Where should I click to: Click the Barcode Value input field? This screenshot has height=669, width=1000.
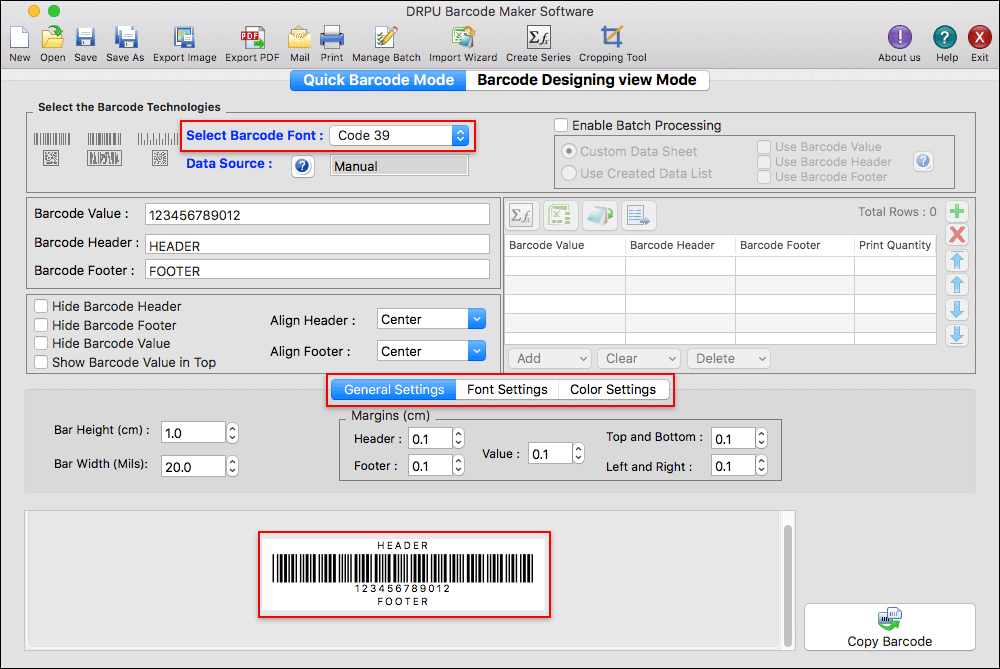(317, 215)
